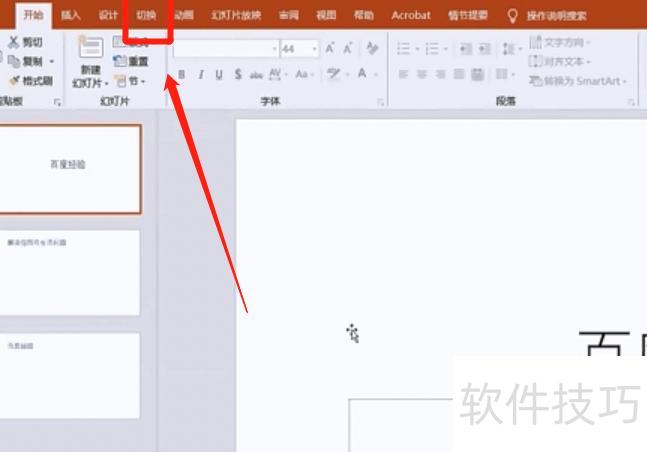Open the Section (节) dropdown
The width and height of the screenshot is (647, 452).
tap(131, 81)
